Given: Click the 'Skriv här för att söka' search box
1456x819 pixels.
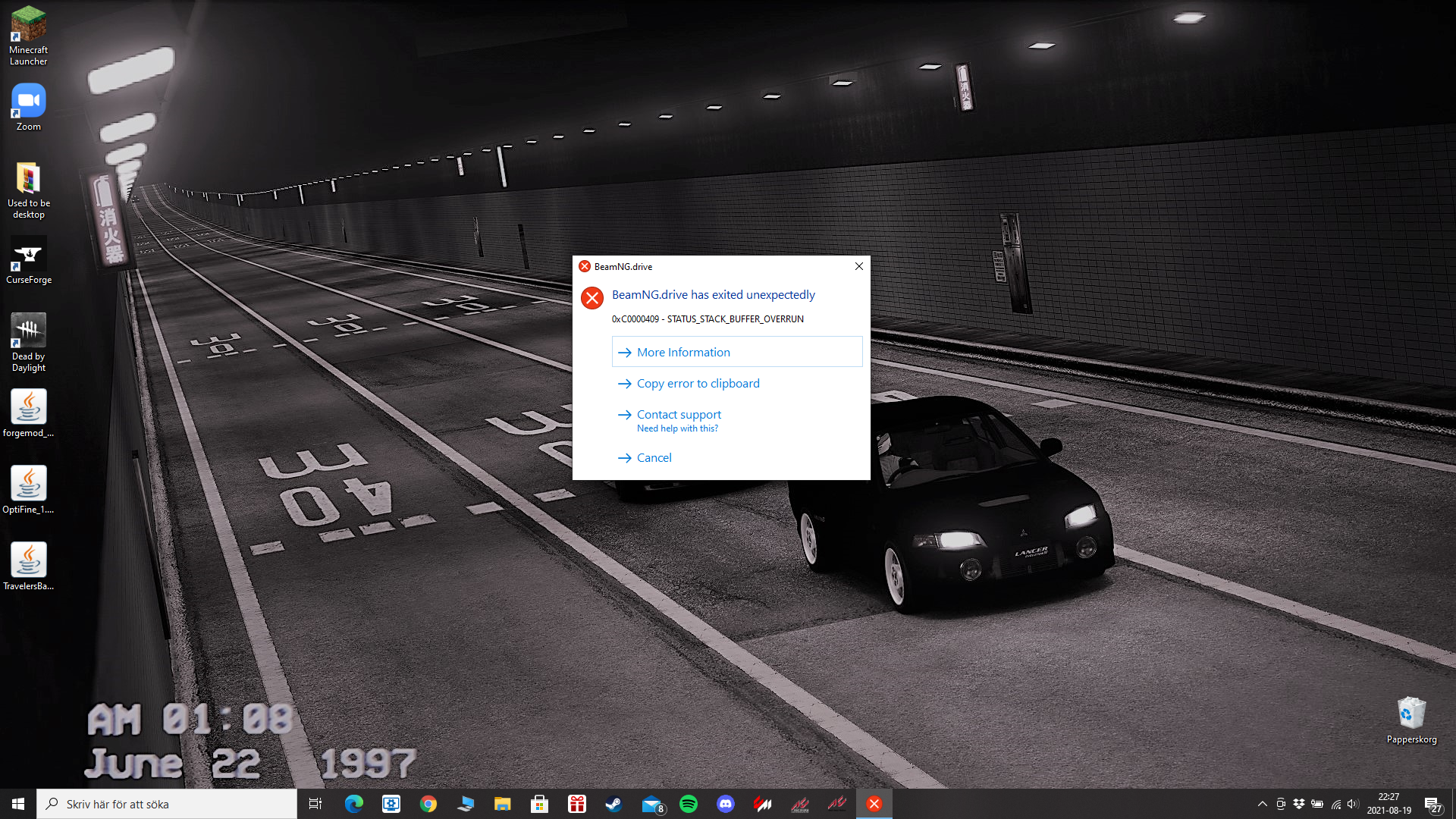Looking at the screenshot, I should point(167,804).
